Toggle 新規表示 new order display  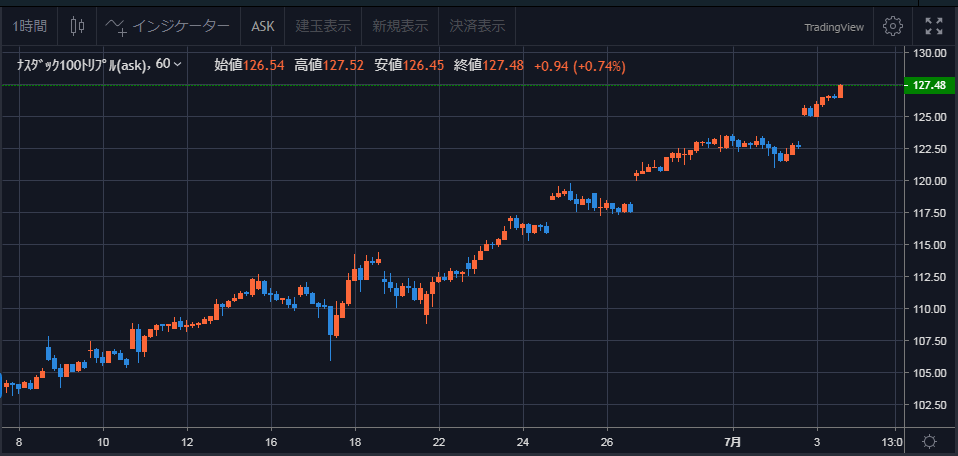click(x=400, y=26)
